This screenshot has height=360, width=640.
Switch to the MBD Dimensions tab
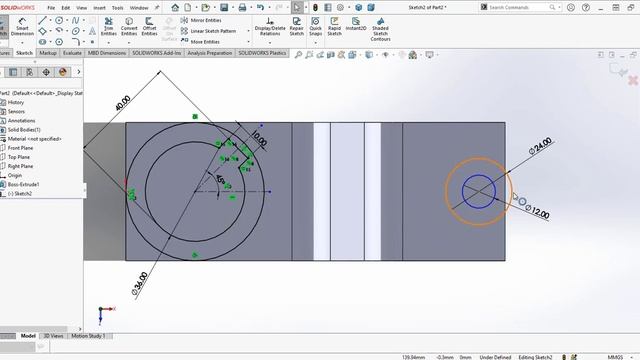coord(107,53)
